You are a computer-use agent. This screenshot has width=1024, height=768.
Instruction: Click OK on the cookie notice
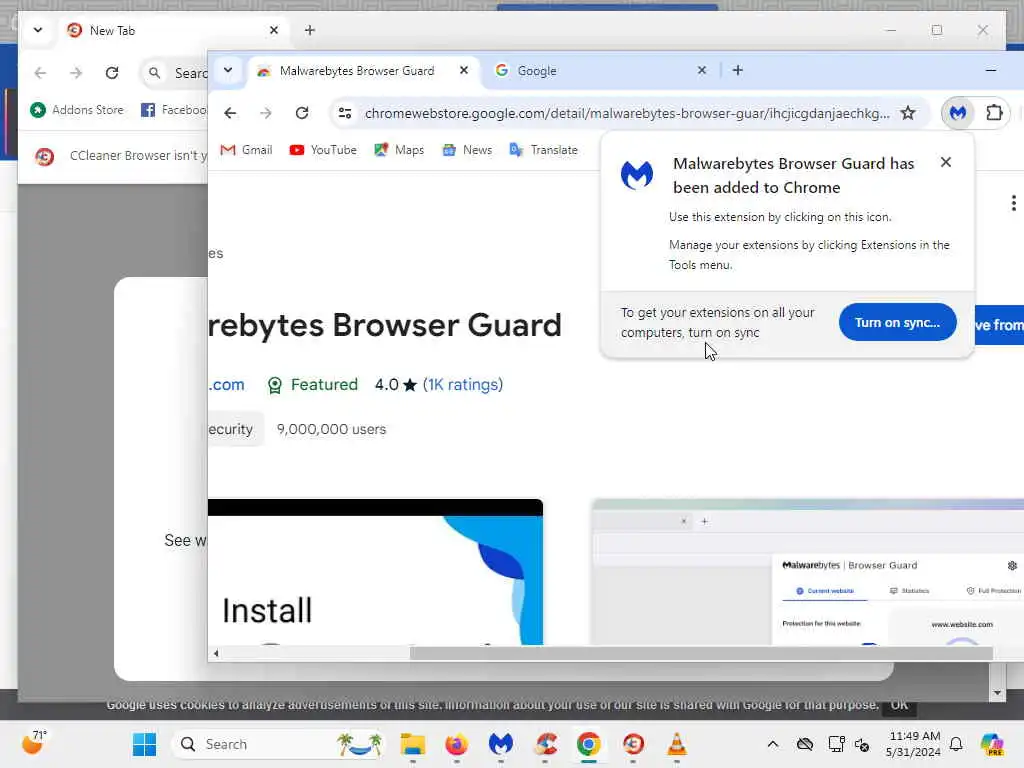click(x=899, y=705)
